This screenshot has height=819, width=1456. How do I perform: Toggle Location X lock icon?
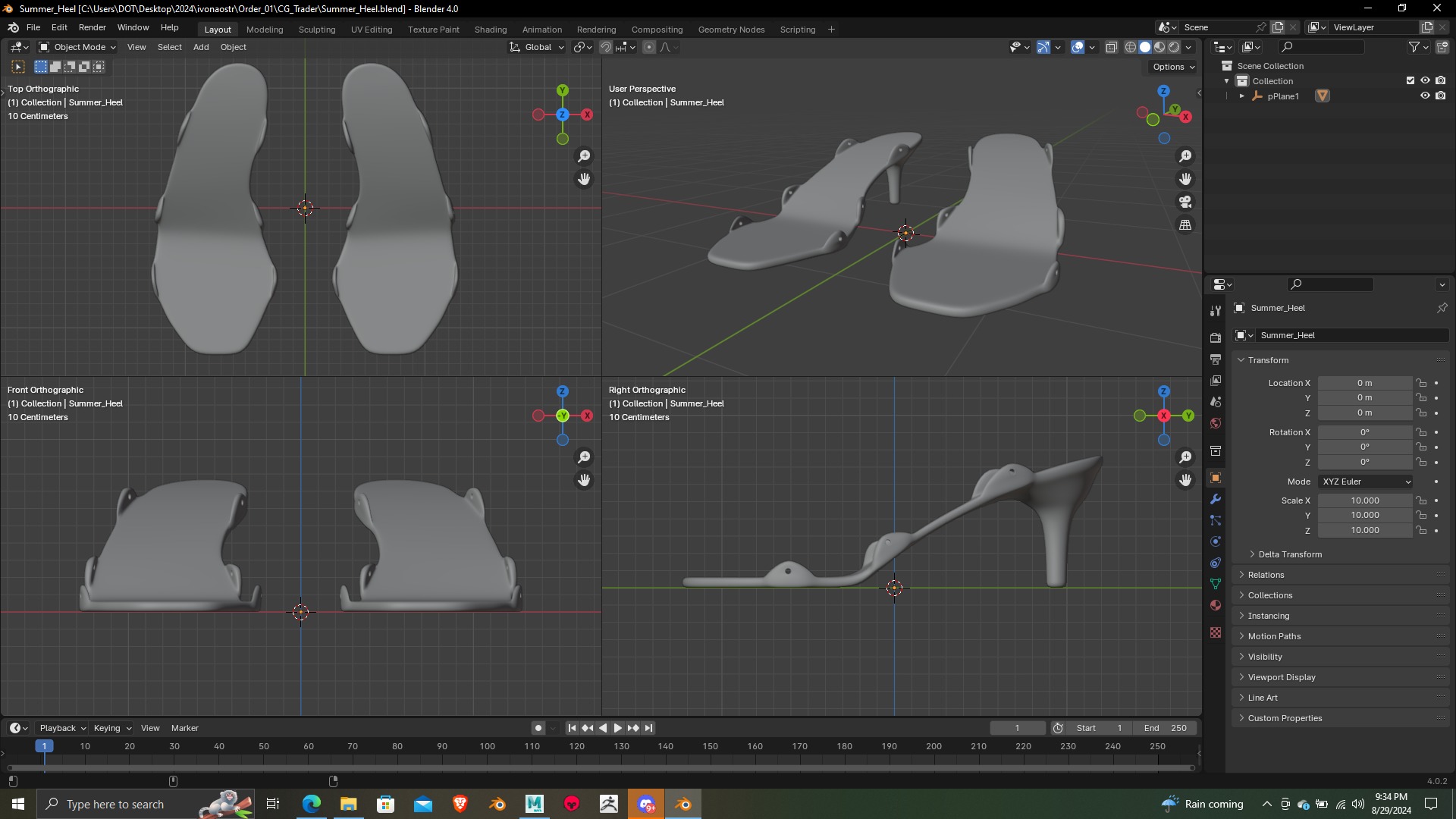click(x=1421, y=383)
